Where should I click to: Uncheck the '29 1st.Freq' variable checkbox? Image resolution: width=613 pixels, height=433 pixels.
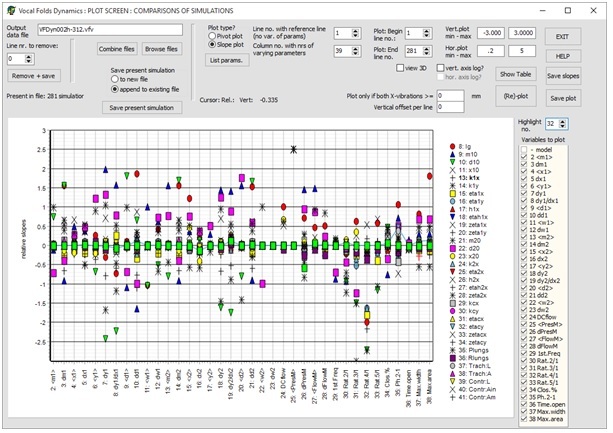tap(524, 353)
